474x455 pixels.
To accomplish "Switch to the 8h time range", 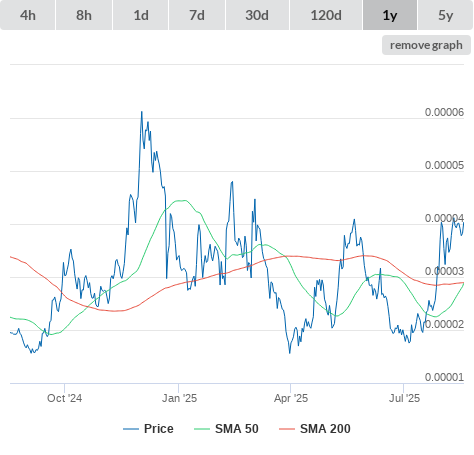I will click(84, 15).
